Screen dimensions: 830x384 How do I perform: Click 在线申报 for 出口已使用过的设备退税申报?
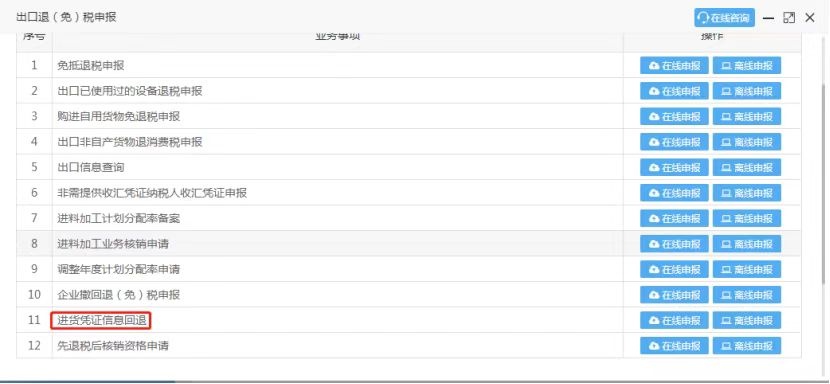click(x=674, y=91)
